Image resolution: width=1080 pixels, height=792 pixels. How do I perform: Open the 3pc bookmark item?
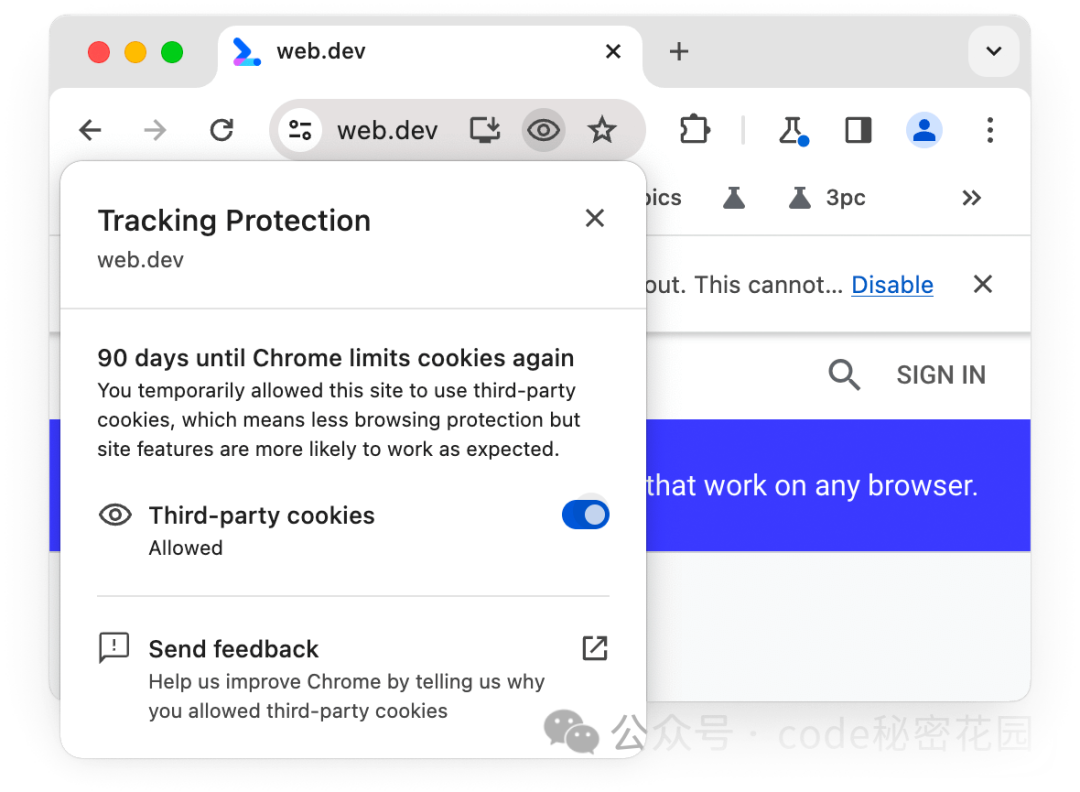pyautogui.click(x=827, y=198)
